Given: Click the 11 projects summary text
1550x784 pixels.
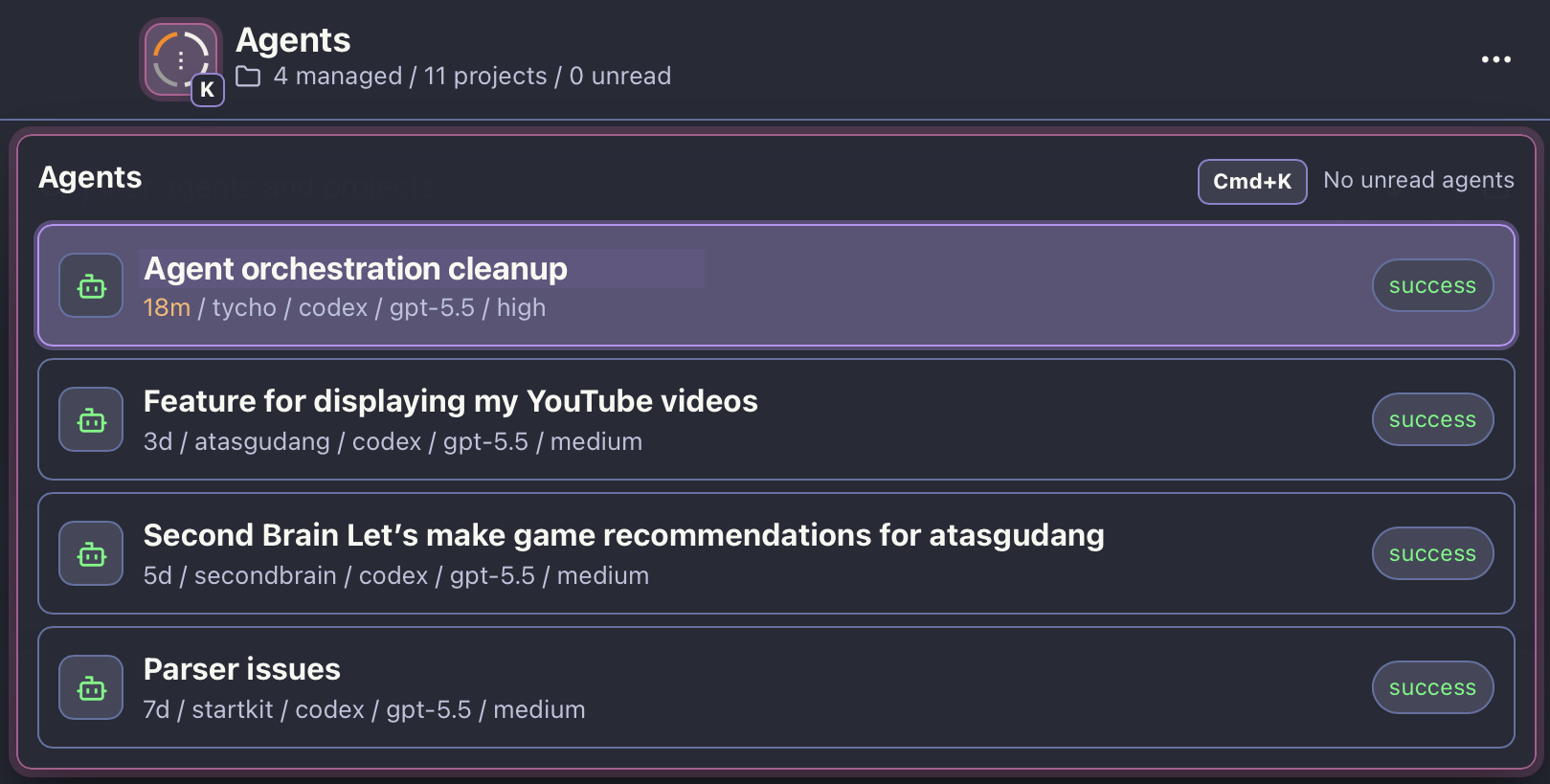Looking at the screenshot, I should [485, 77].
